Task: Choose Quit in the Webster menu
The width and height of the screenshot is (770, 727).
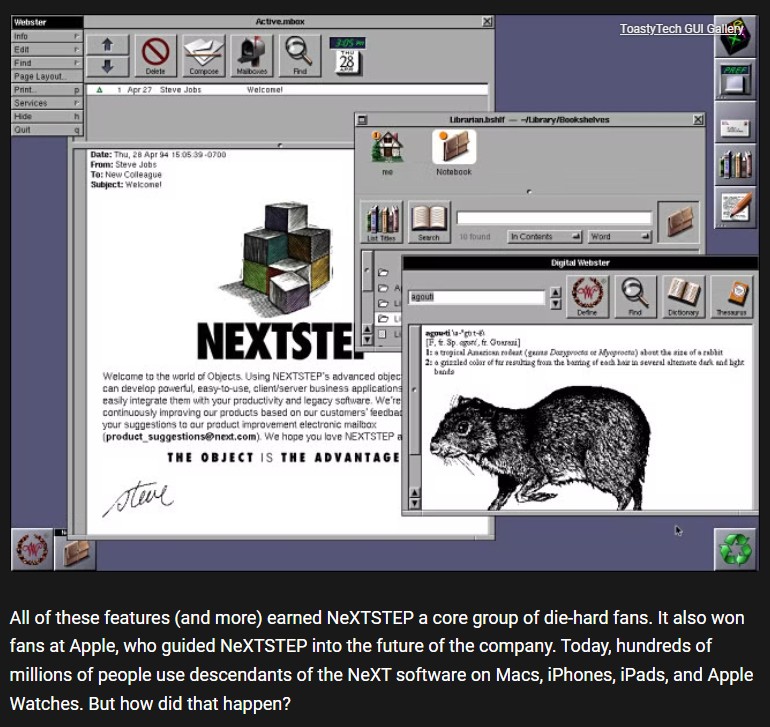Action: (x=47, y=130)
